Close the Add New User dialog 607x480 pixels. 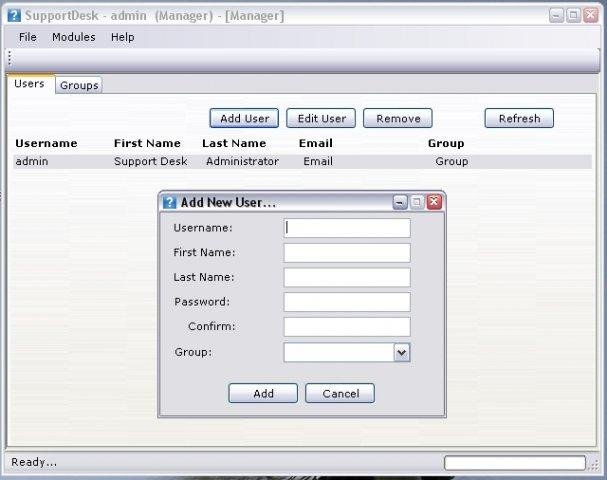tap(434, 202)
